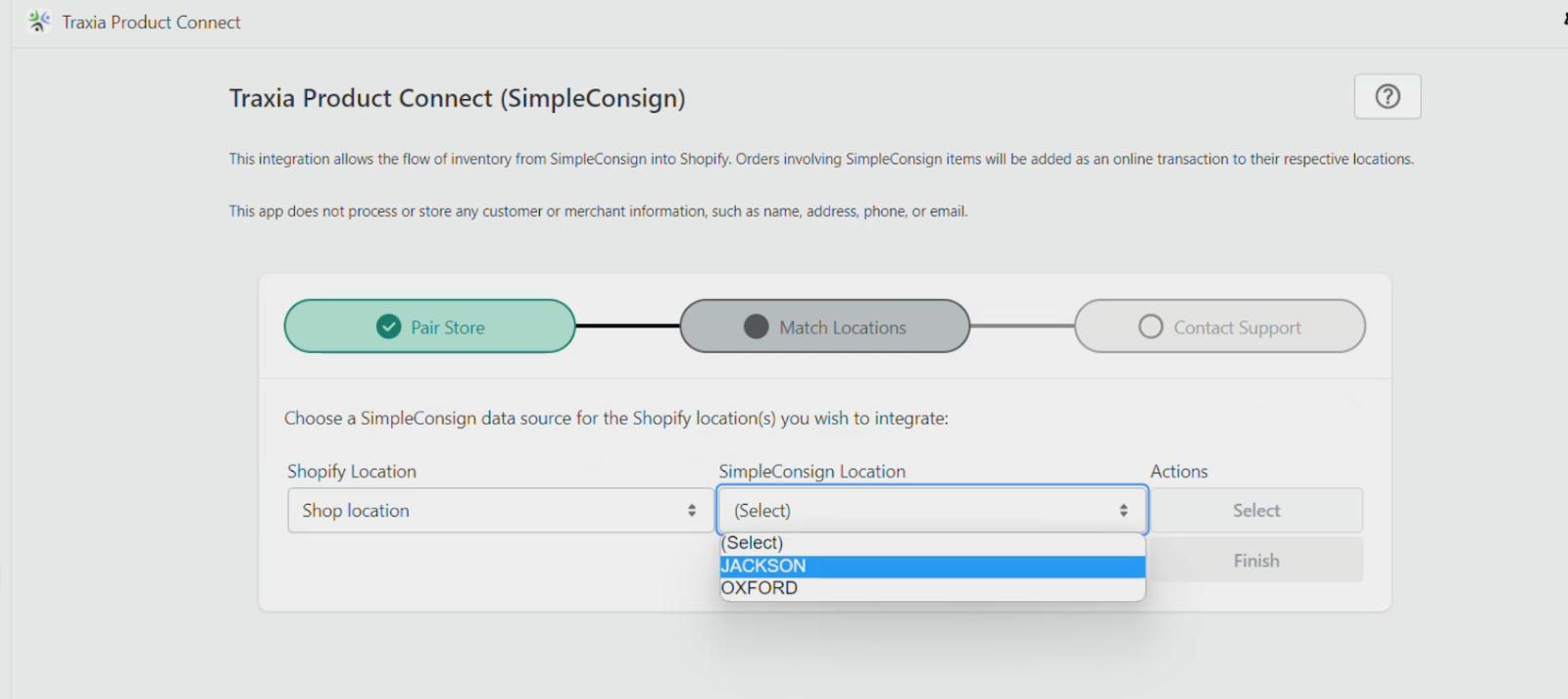1568x699 pixels.
Task: Open the help question mark button
Action: pyautogui.click(x=1388, y=96)
